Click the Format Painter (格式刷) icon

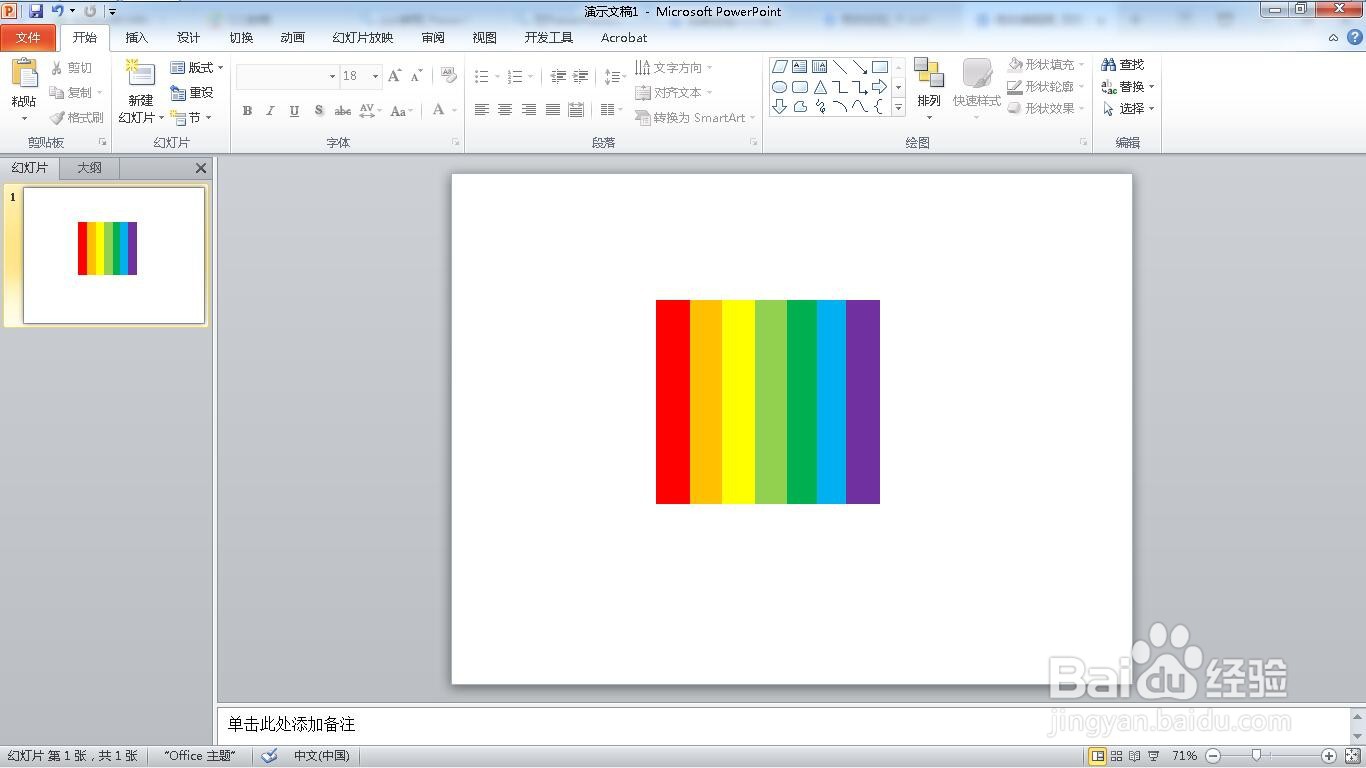point(57,118)
